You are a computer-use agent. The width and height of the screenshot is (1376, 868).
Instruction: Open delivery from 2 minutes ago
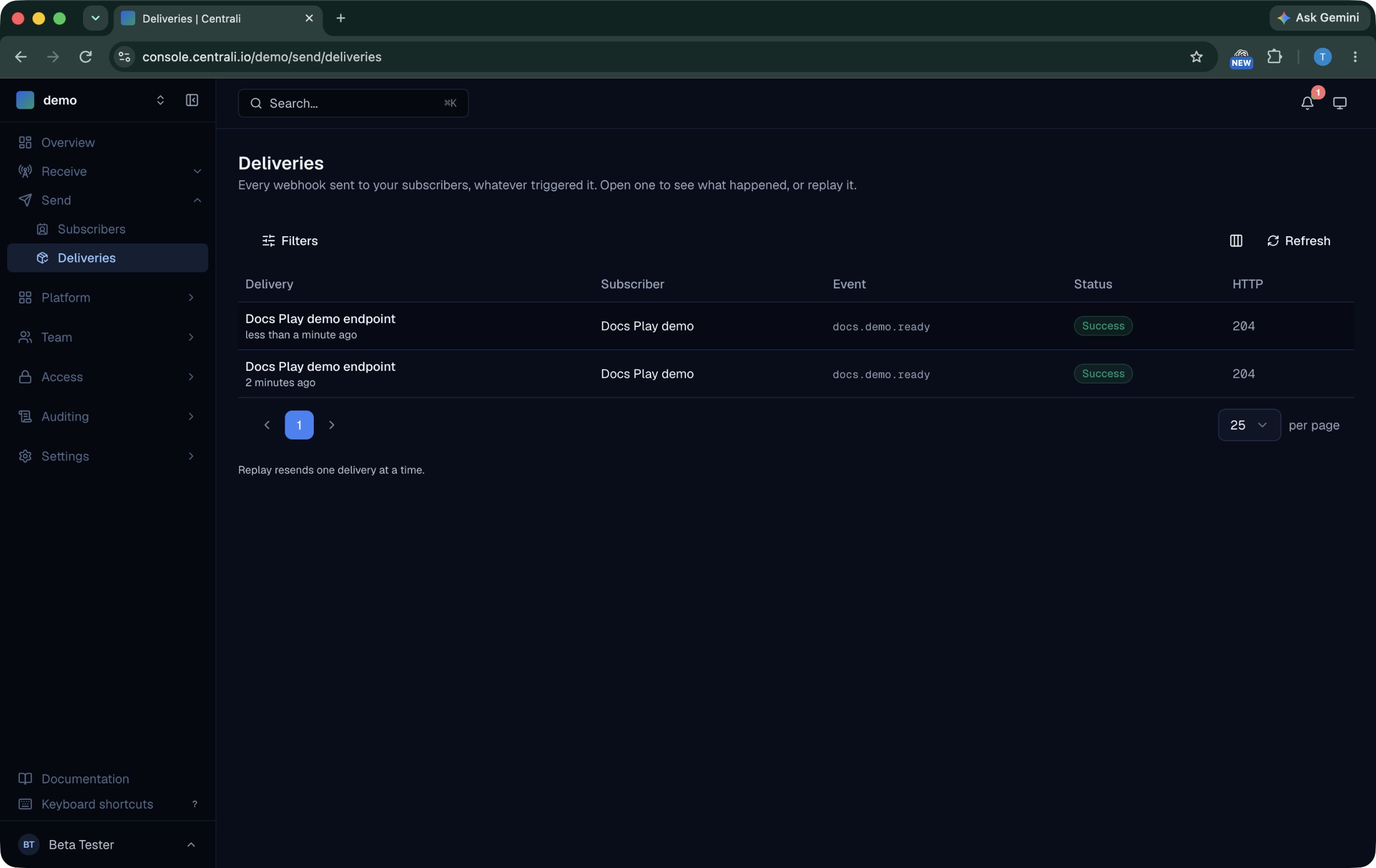point(795,374)
